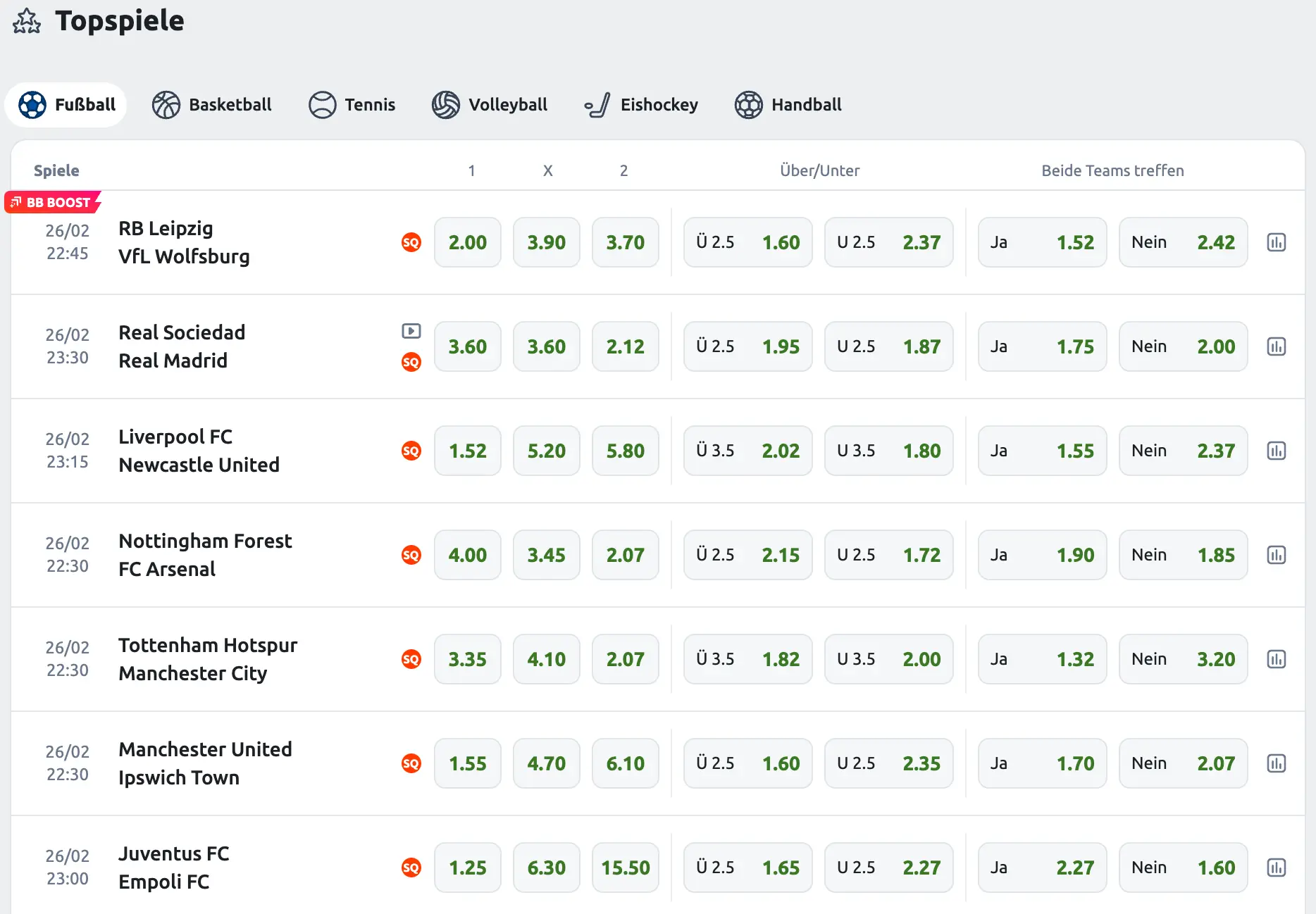This screenshot has width=1316, height=914.
Task: Bet on Real Sociedad win at 3.60
Action: [468, 346]
